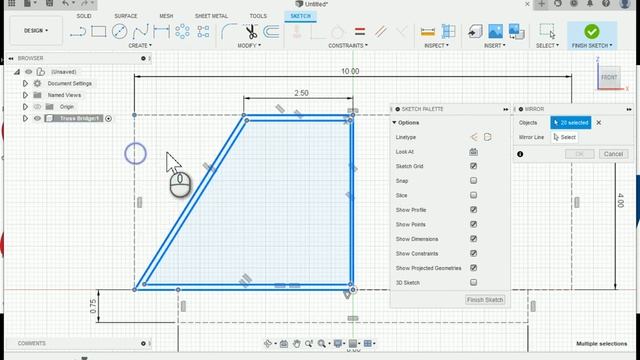640x360 pixels.
Task: Activate the Trim scissors tool
Action: 251,31
